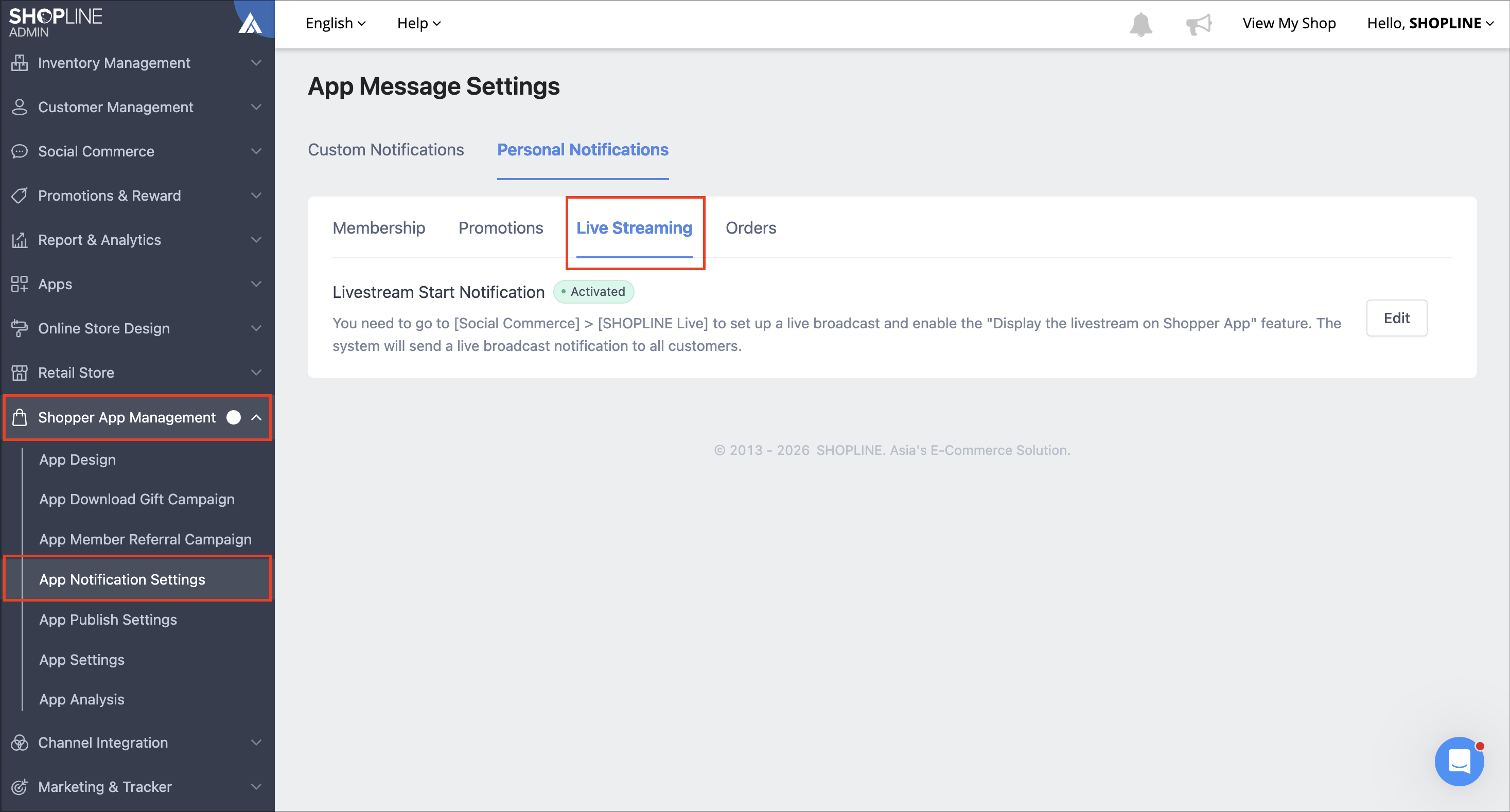The width and height of the screenshot is (1510, 812).
Task: Click the triangular logo icon atop sidebar
Action: (x=250, y=22)
